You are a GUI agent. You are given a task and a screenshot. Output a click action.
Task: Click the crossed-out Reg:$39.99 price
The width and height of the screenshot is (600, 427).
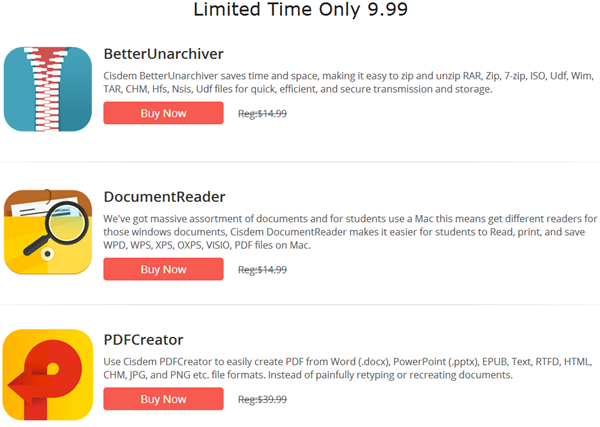pyautogui.click(x=262, y=399)
